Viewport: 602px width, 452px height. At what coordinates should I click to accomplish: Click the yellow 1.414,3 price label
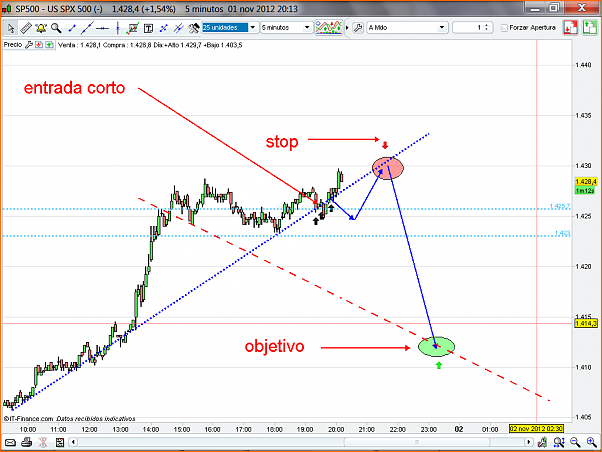point(586,323)
